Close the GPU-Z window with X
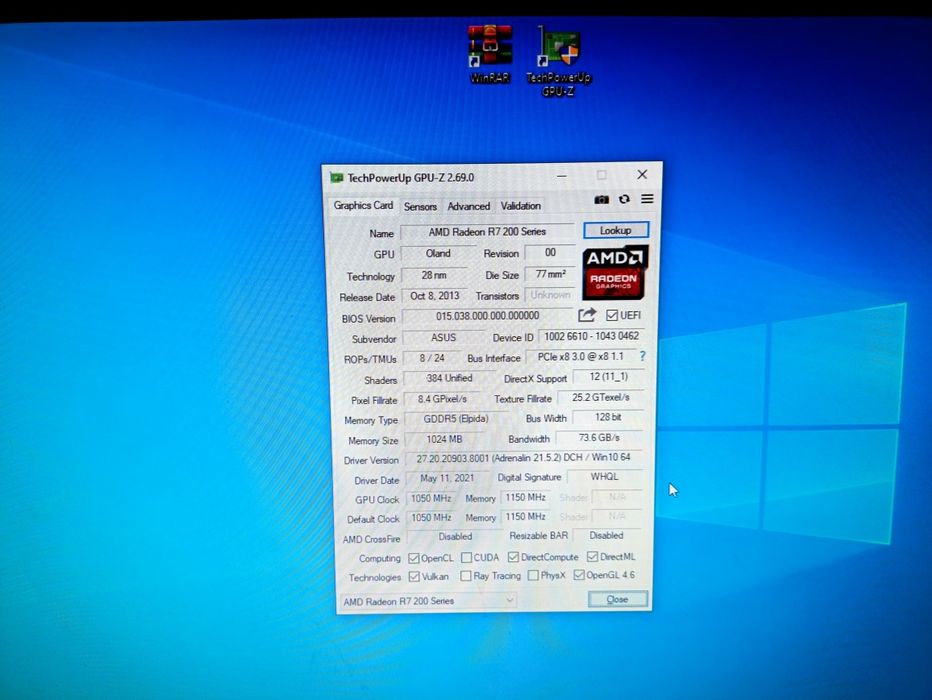Viewport: 932px width, 700px height. [642, 175]
